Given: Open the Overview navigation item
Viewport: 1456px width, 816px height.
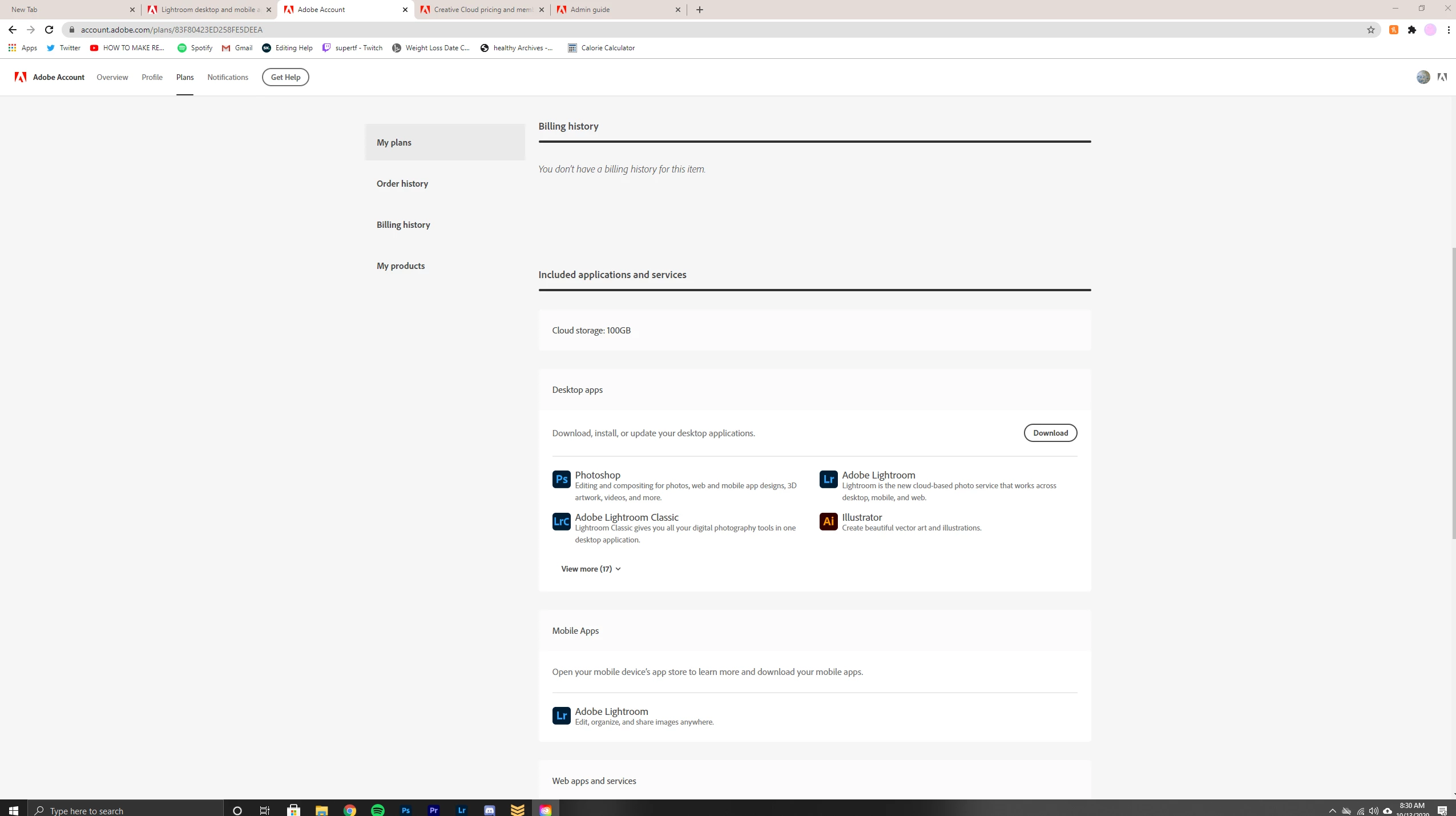Looking at the screenshot, I should [x=112, y=77].
